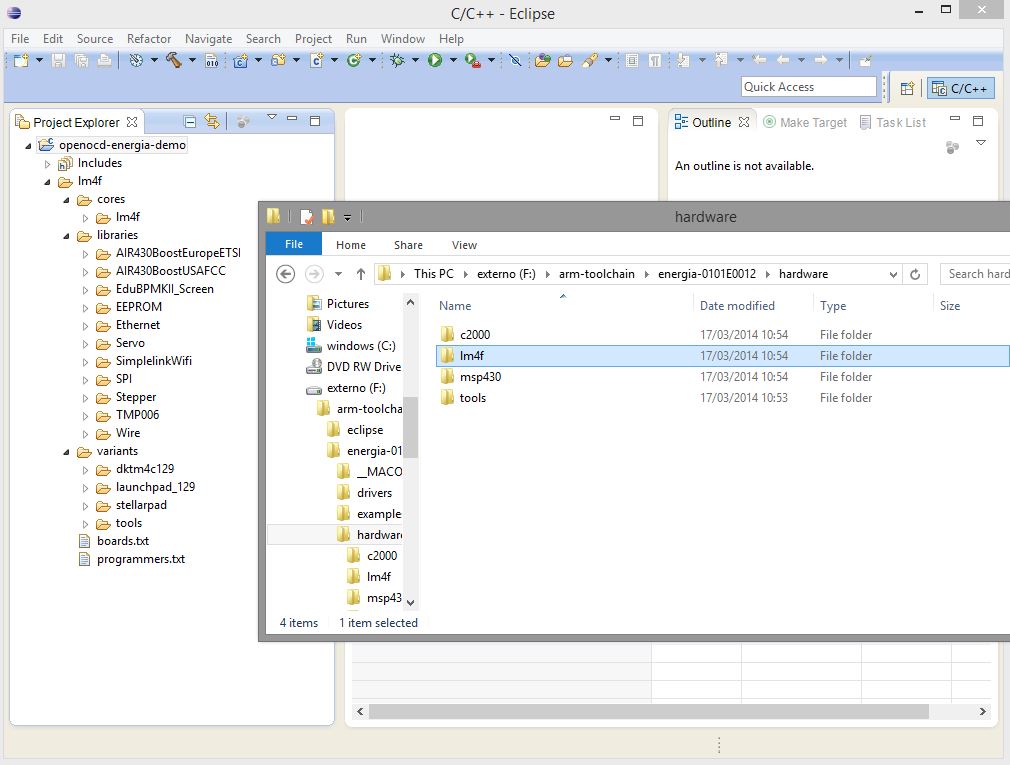Click the Build hammer icon
The width and height of the screenshot is (1010, 765).
click(x=173, y=61)
